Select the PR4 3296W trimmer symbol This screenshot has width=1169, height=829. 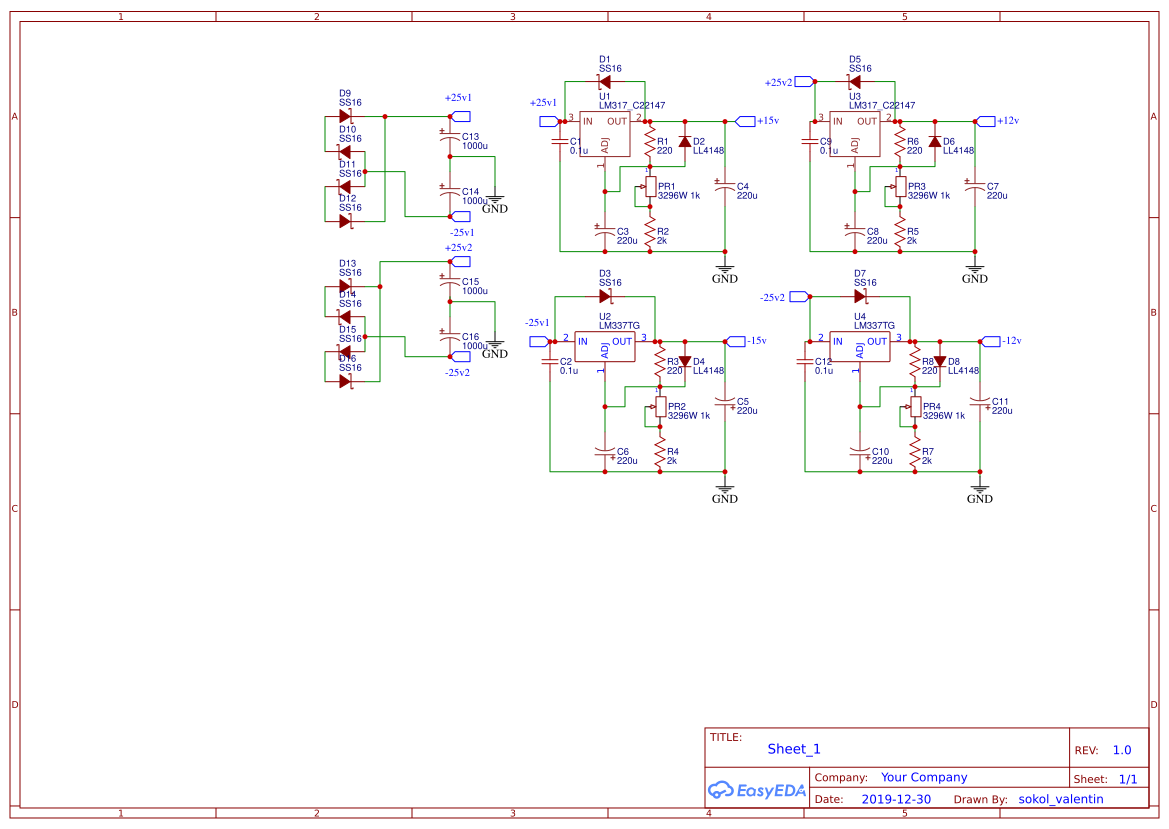tap(915, 407)
